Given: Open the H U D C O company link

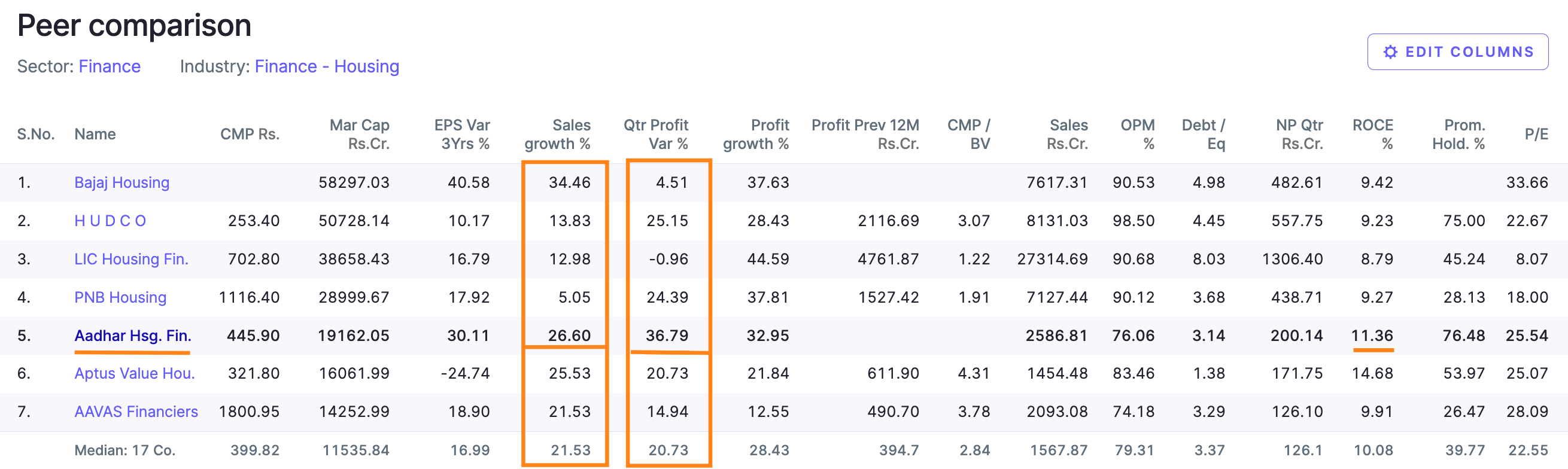Looking at the screenshot, I should click(x=110, y=221).
